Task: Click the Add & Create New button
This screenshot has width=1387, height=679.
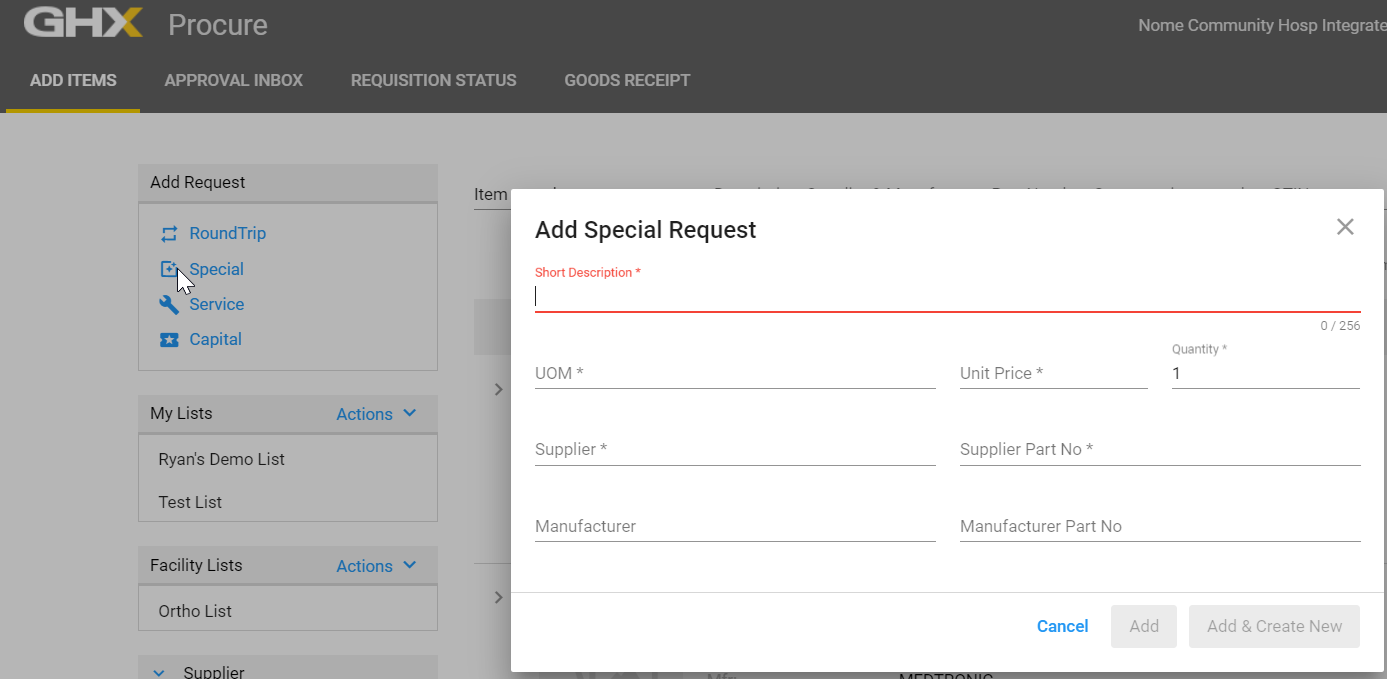Action: coord(1274,626)
